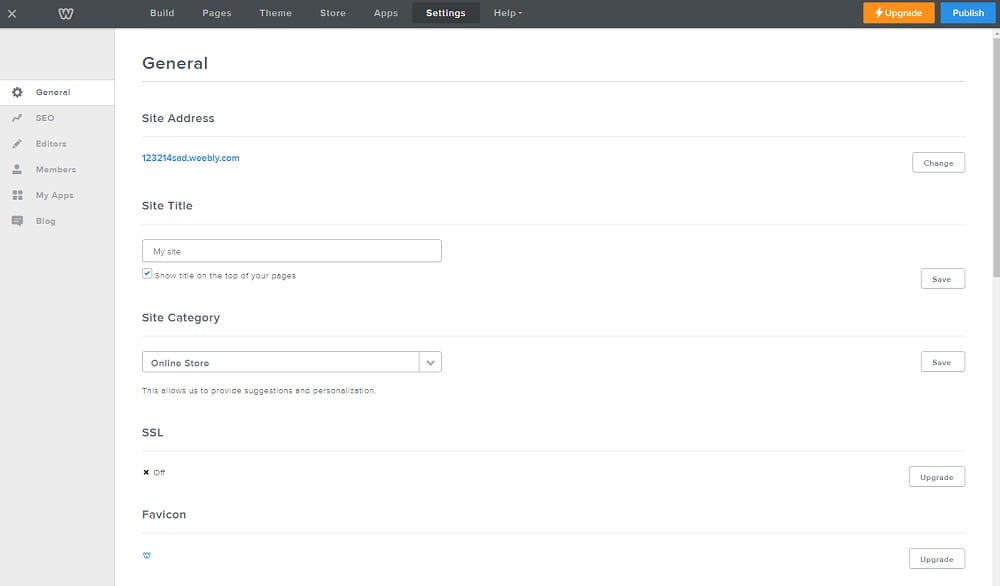Viewport: 1000px width, 586px height.
Task: Open the Help dropdown menu
Action: point(507,13)
